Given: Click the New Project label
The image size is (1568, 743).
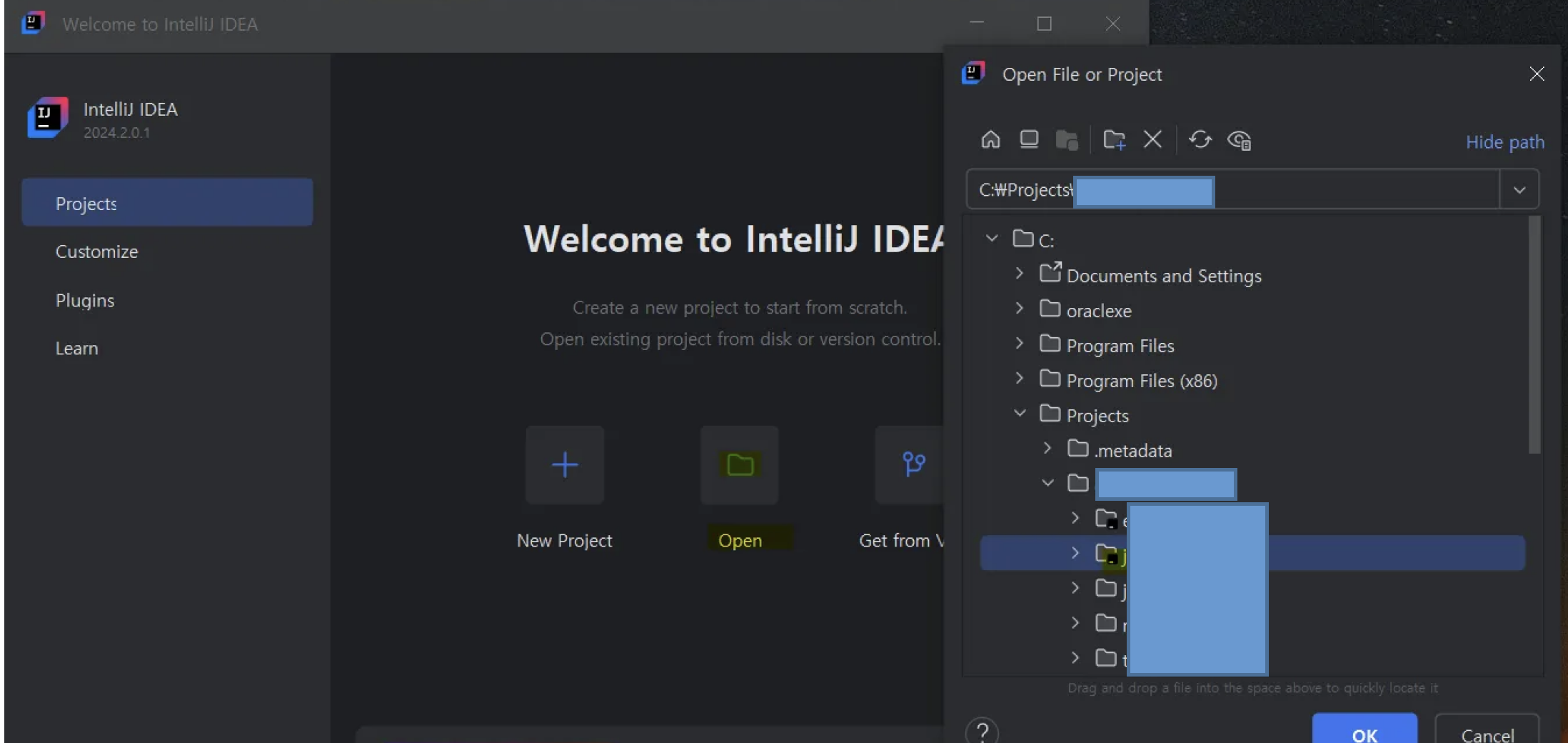Looking at the screenshot, I should [x=564, y=541].
